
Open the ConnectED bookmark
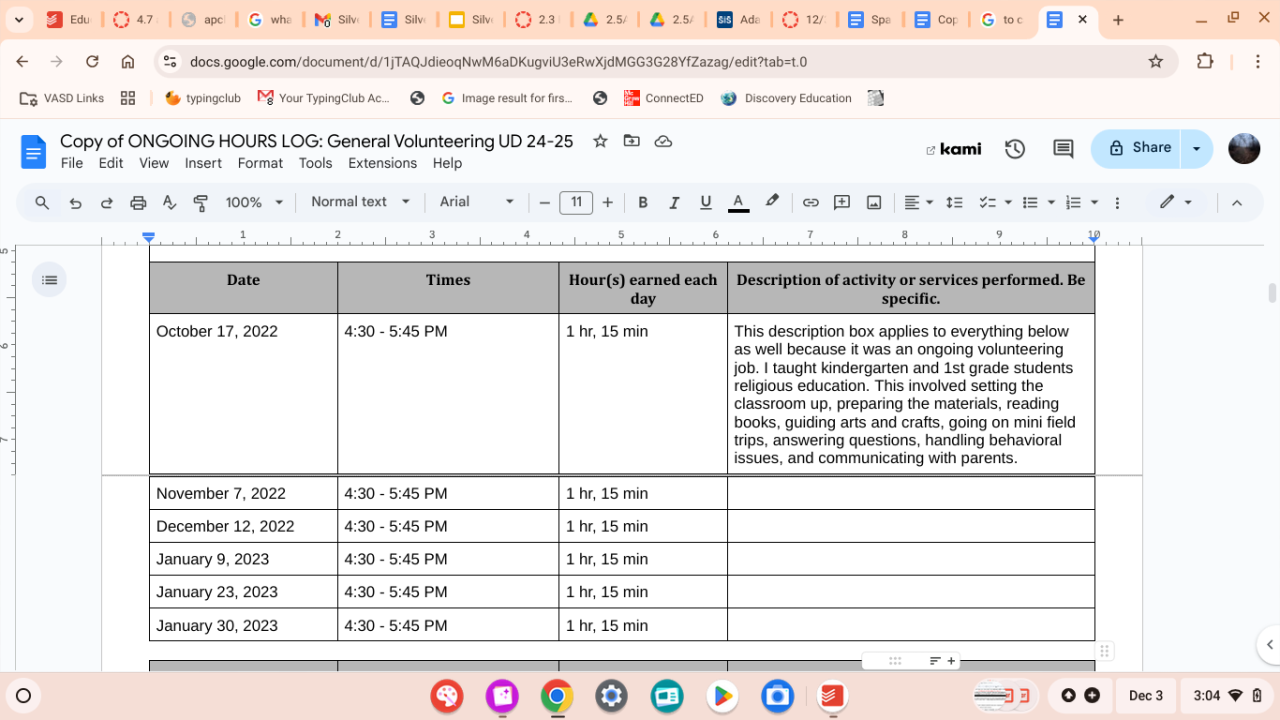[x=663, y=98]
